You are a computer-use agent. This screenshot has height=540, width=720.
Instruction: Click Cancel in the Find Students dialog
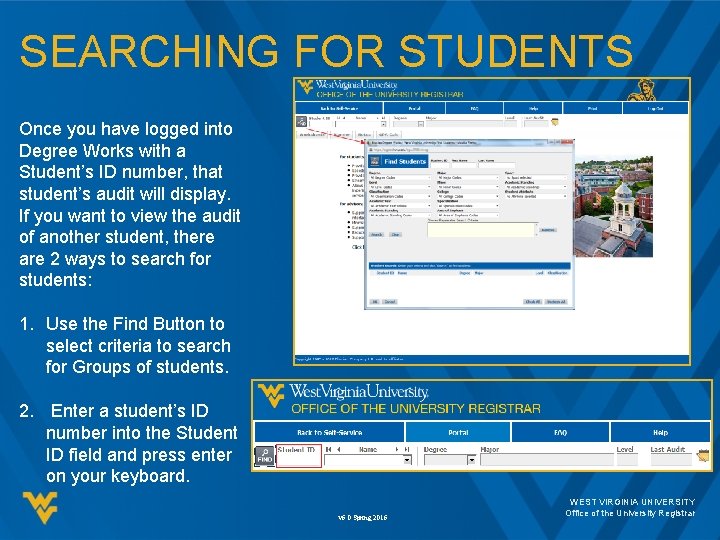[390, 302]
